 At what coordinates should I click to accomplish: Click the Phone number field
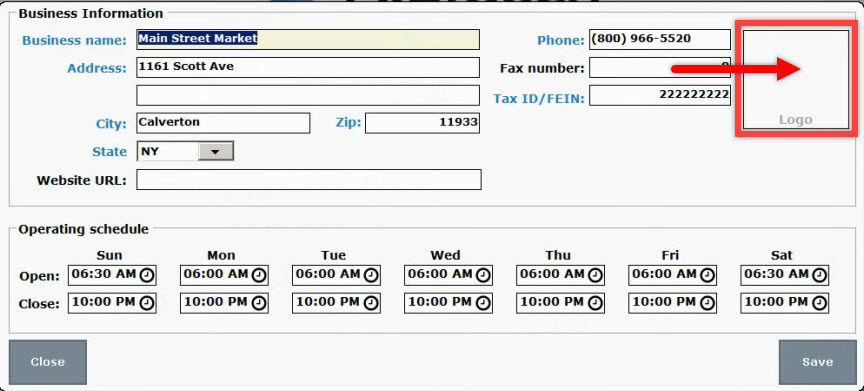[660, 39]
